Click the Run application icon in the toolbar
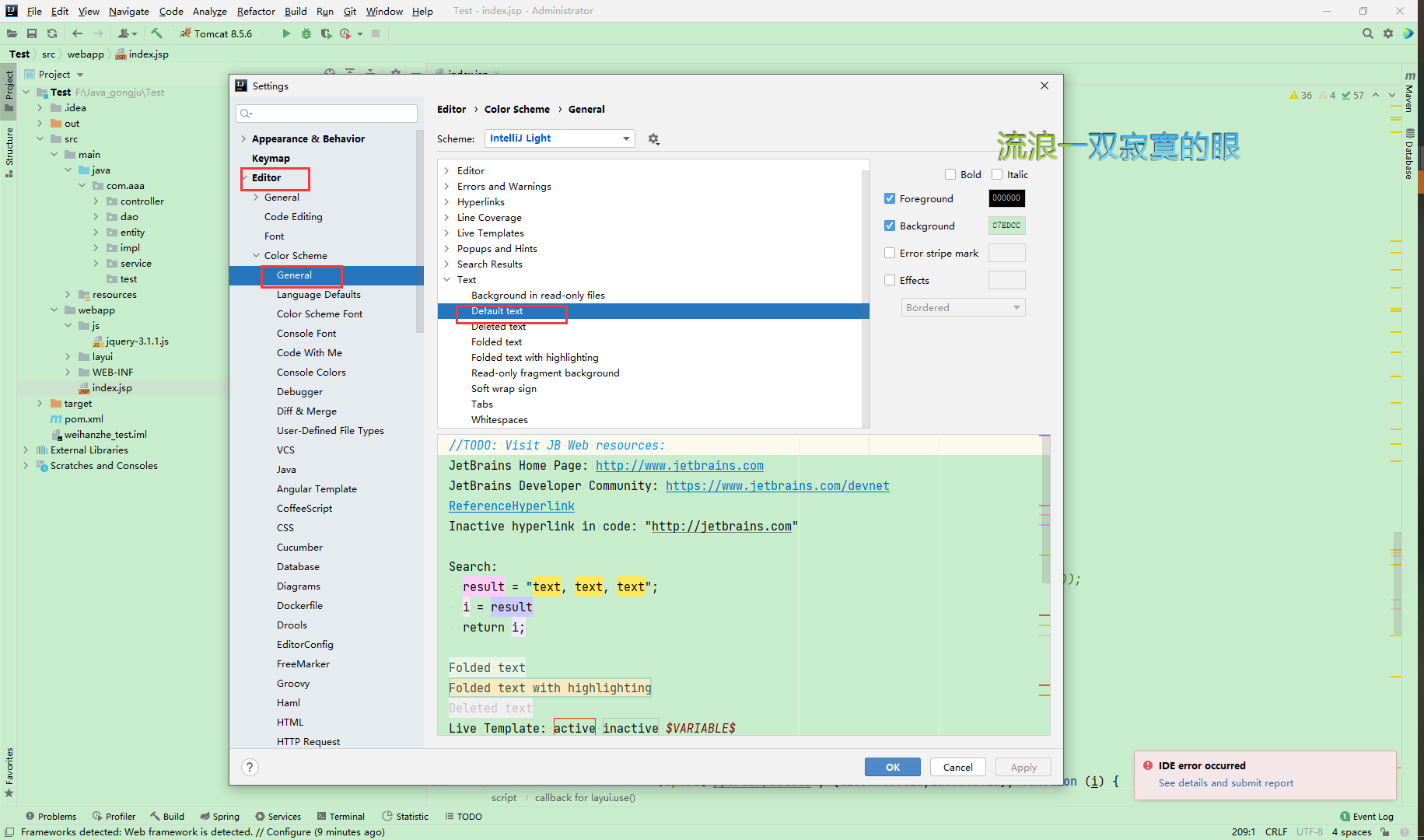The width and height of the screenshot is (1424, 840). point(285,33)
